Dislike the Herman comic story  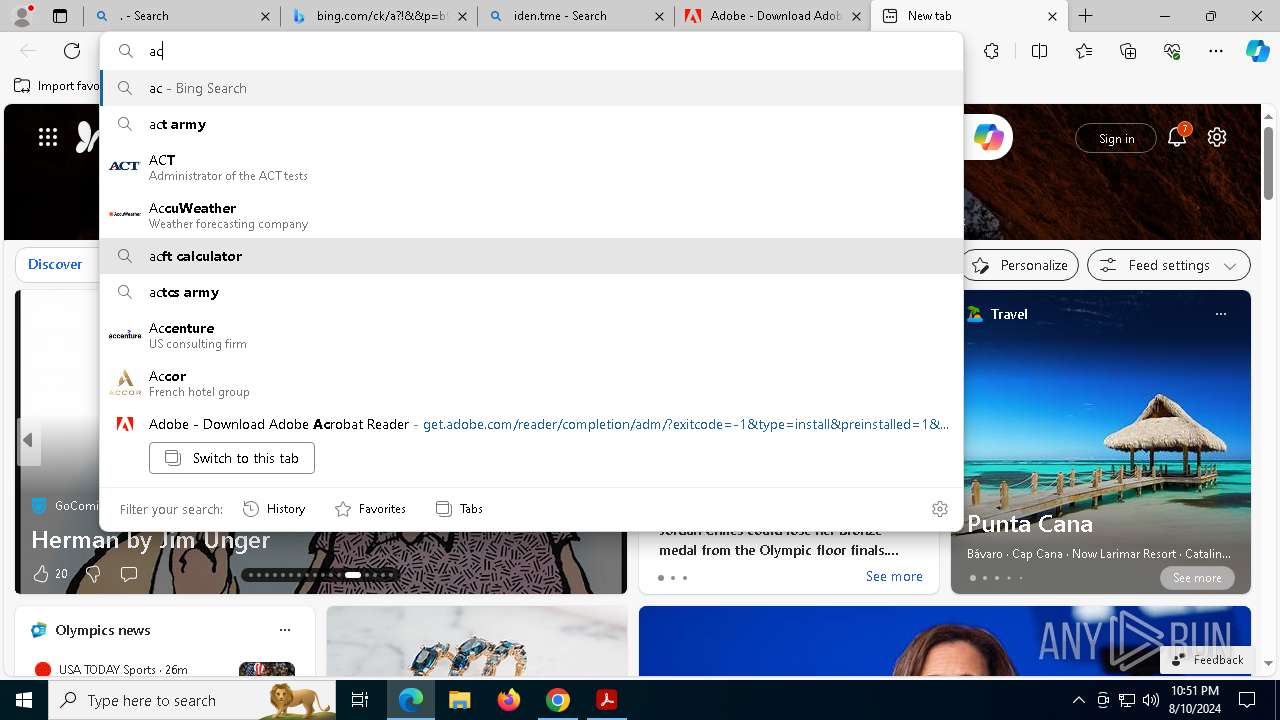tap(93, 574)
